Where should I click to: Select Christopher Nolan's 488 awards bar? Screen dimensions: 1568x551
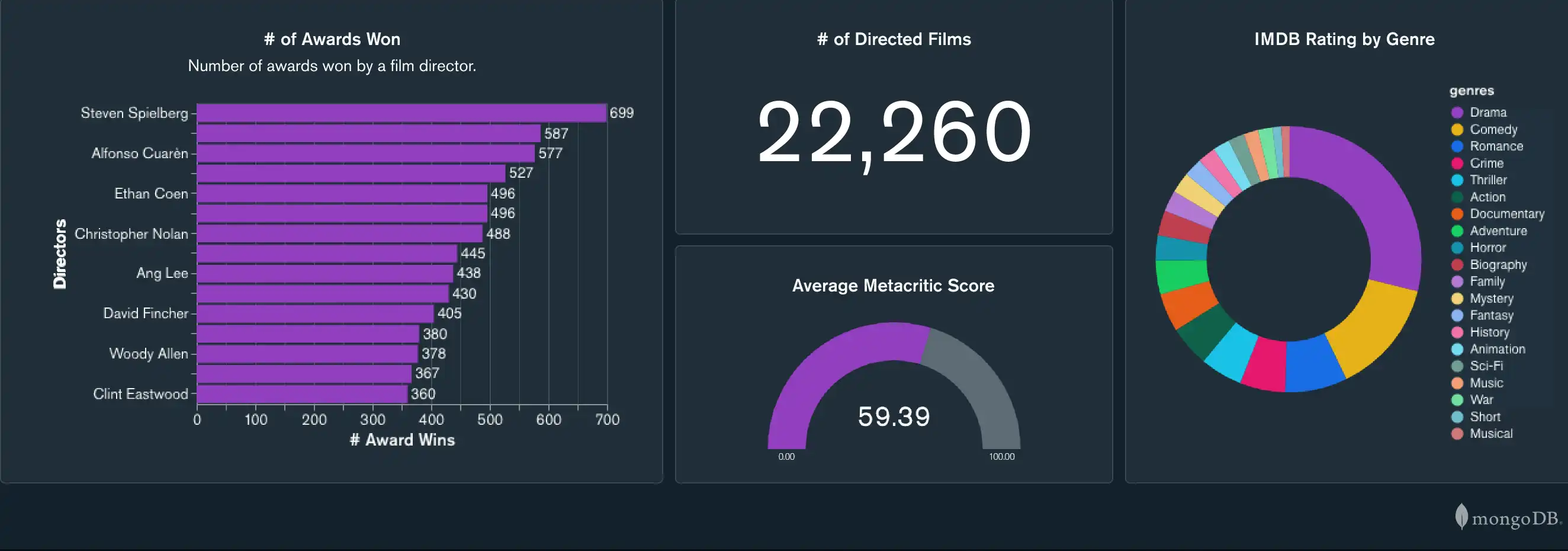tap(340, 234)
